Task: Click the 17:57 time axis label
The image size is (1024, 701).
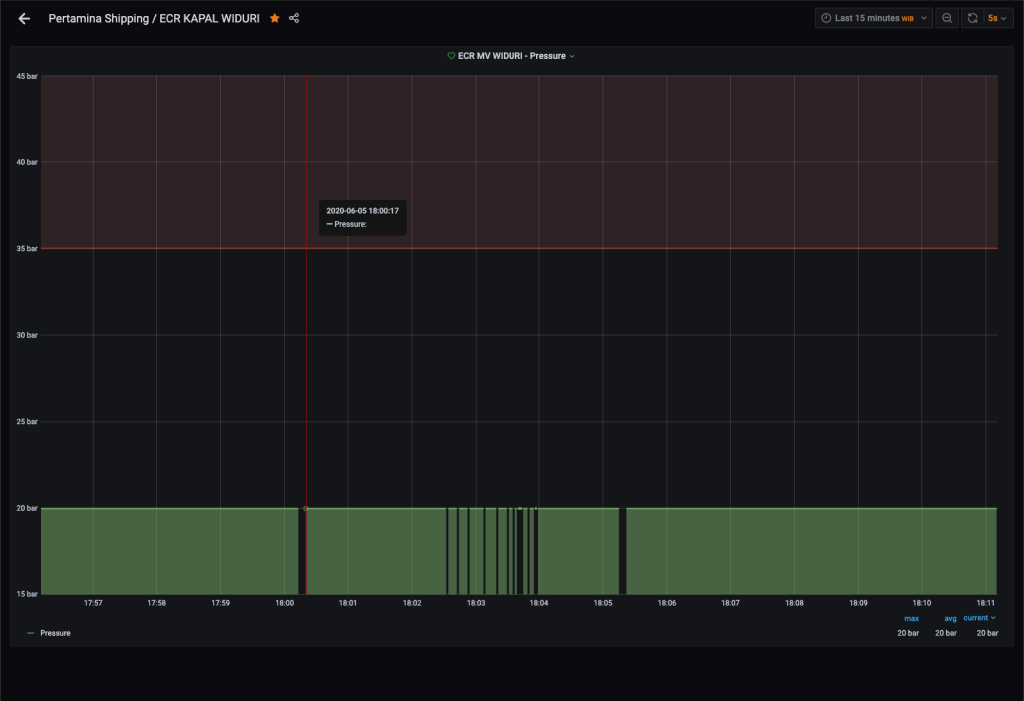Action: click(x=93, y=603)
